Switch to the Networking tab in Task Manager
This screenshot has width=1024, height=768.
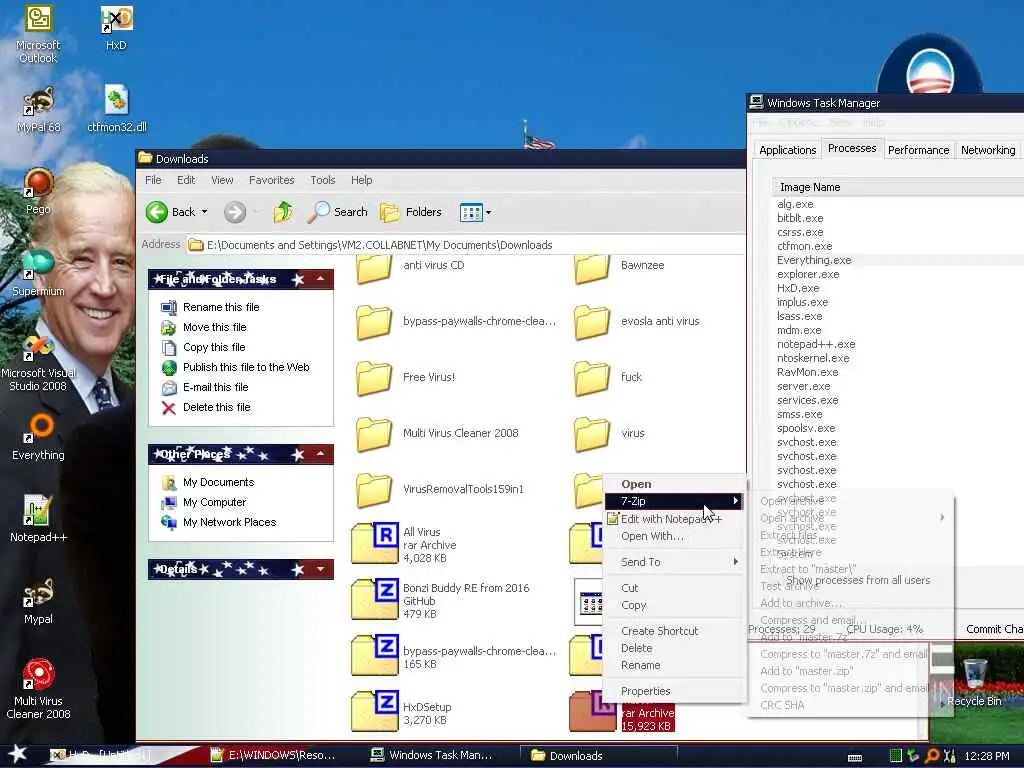[x=987, y=150]
